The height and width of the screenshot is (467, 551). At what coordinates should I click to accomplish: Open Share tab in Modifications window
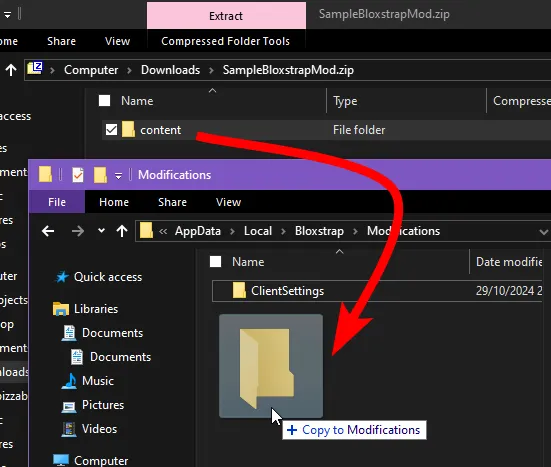pyautogui.click(x=172, y=202)
